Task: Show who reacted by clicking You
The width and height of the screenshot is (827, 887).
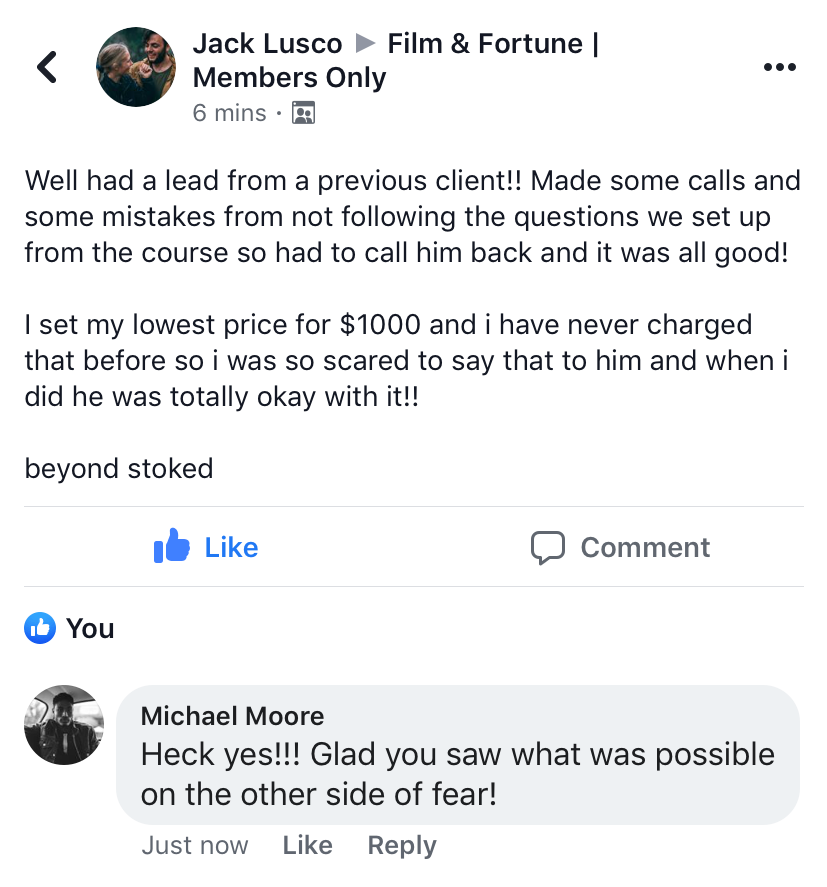Action: [x=90, y=628]
